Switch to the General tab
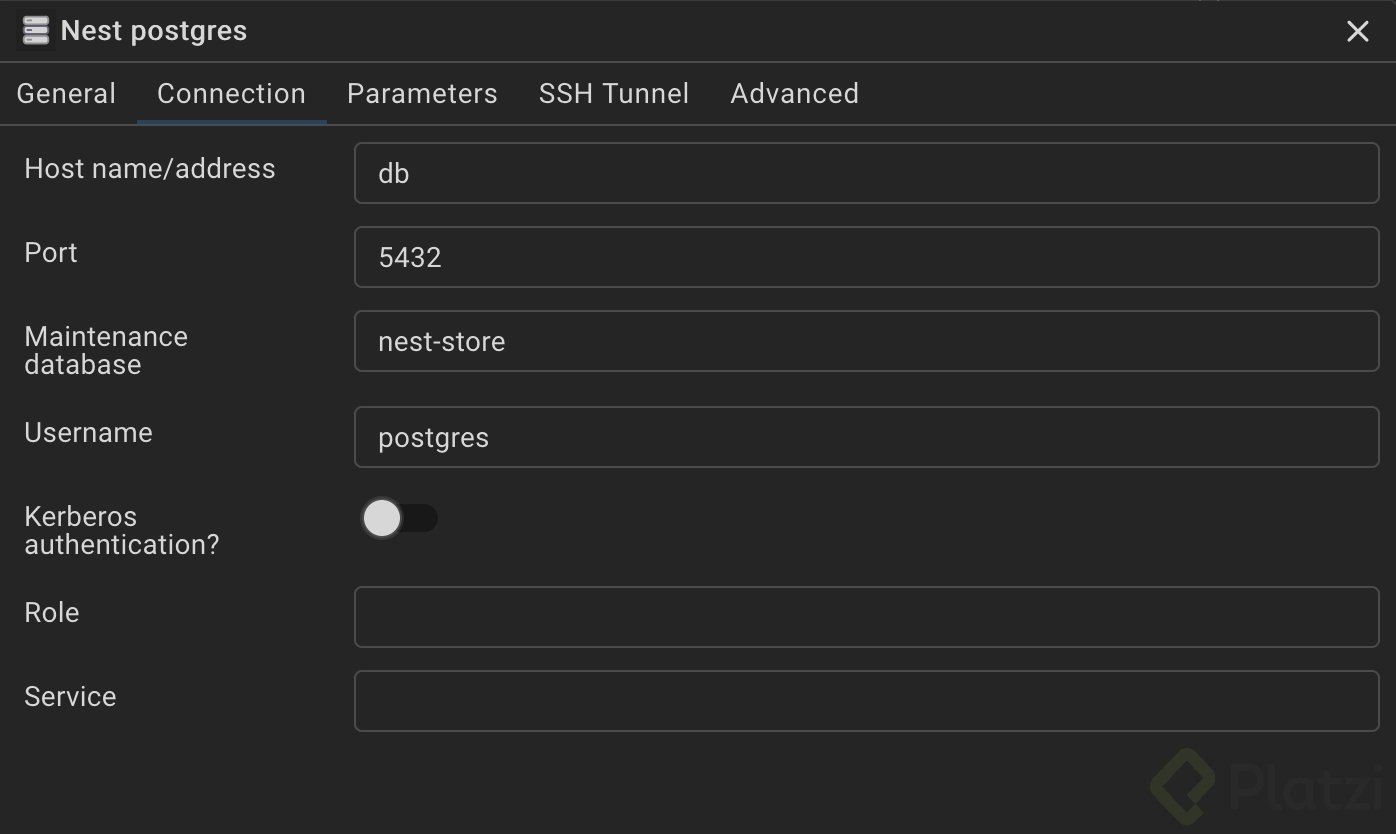The image size is (1396, 834). click(x=66, y=94)
